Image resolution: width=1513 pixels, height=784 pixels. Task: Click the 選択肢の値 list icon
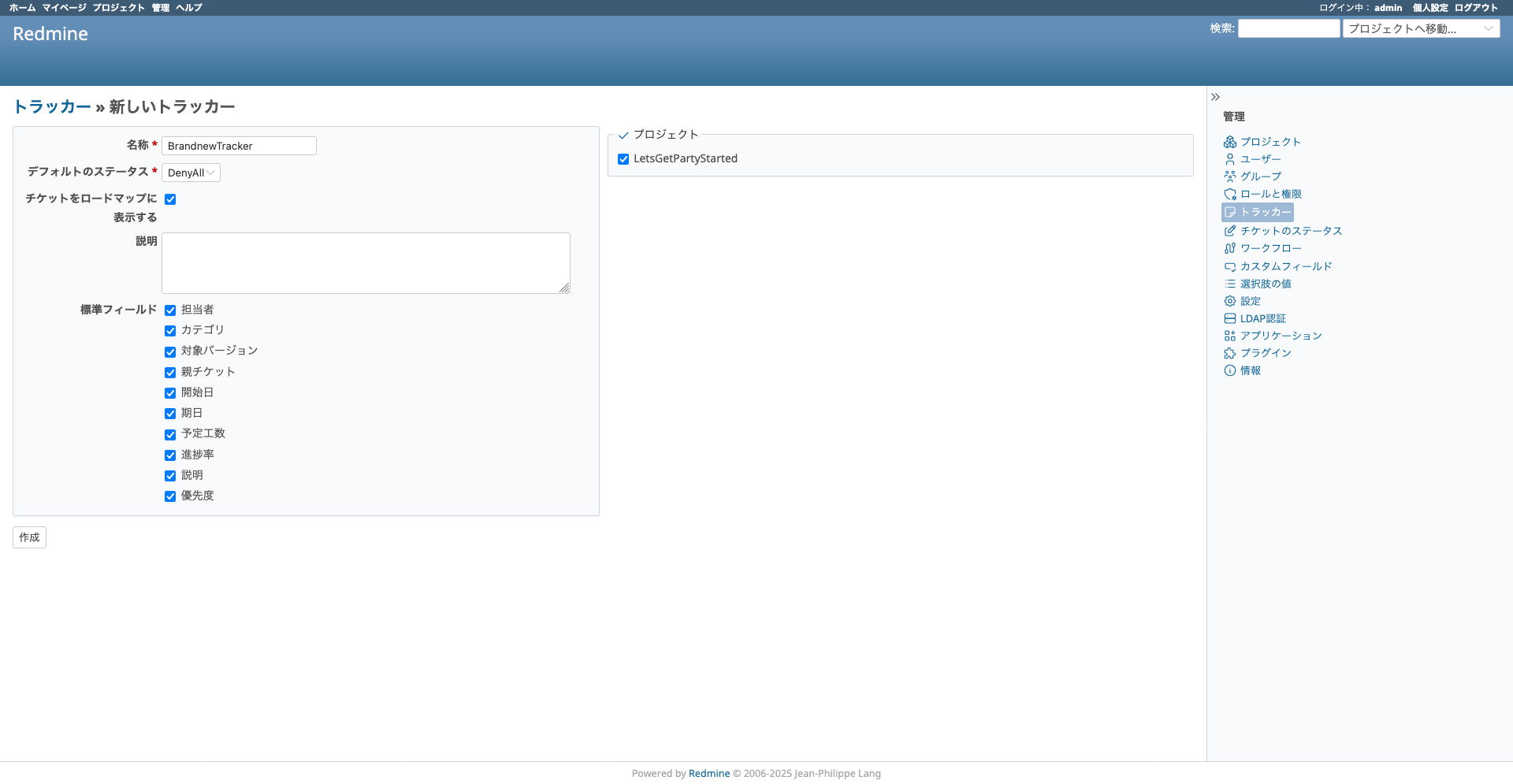(1229, 284)
